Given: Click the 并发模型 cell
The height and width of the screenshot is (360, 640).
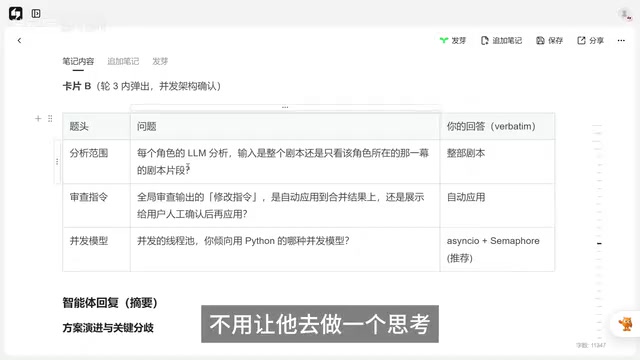Looking at the screenshot, I should click(96, 249).
